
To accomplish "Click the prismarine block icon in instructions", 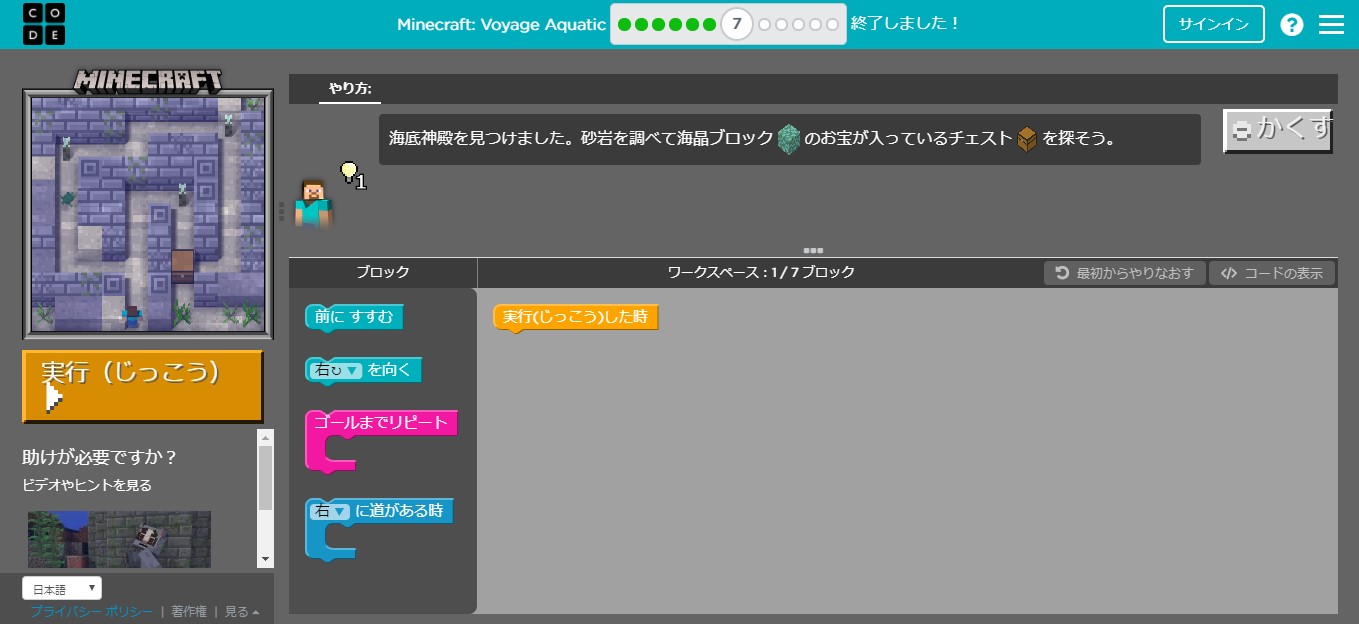I will [790, 139].
